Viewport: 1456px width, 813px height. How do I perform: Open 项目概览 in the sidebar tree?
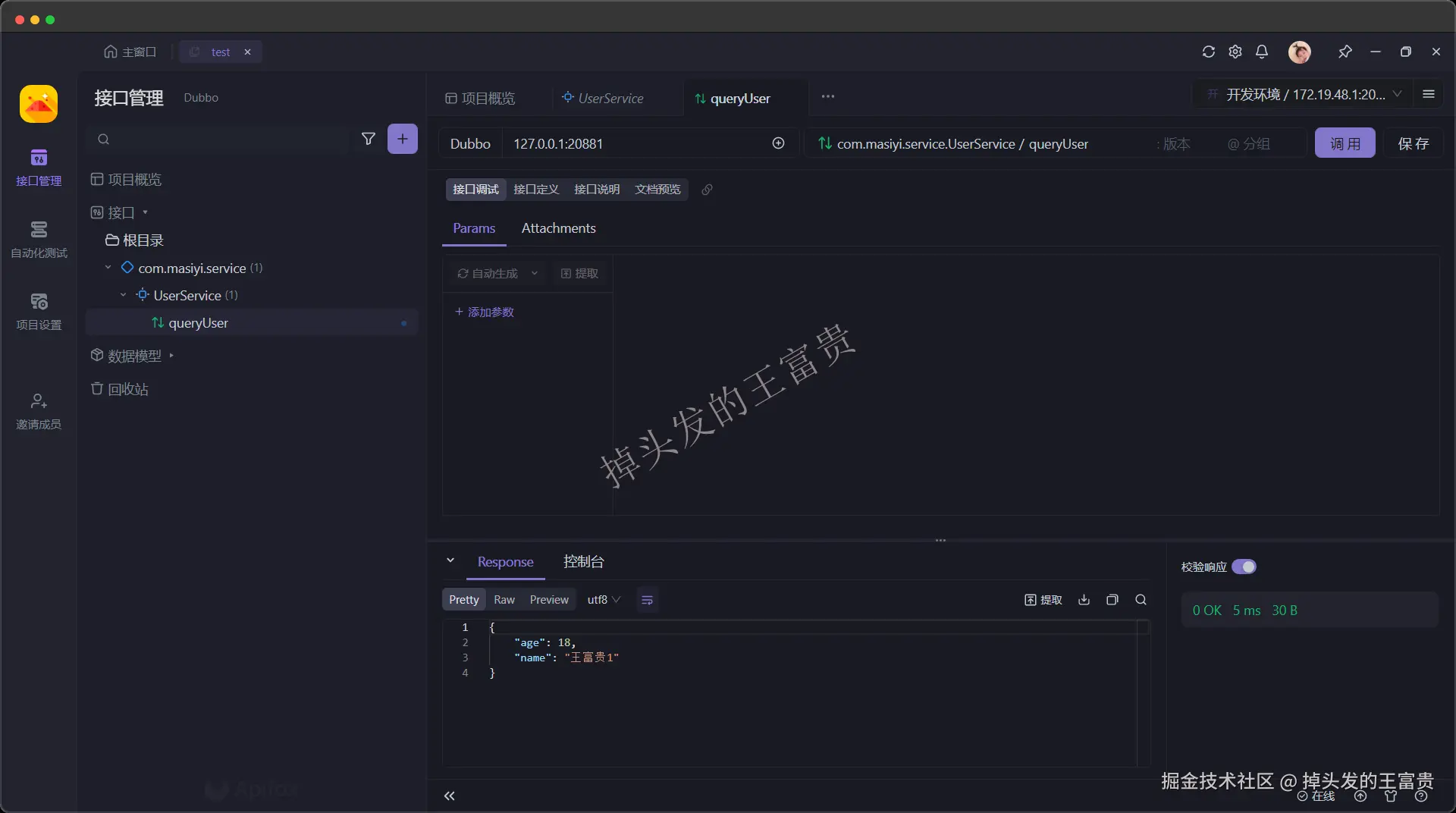pyautogui.click(x=126, y=179)
